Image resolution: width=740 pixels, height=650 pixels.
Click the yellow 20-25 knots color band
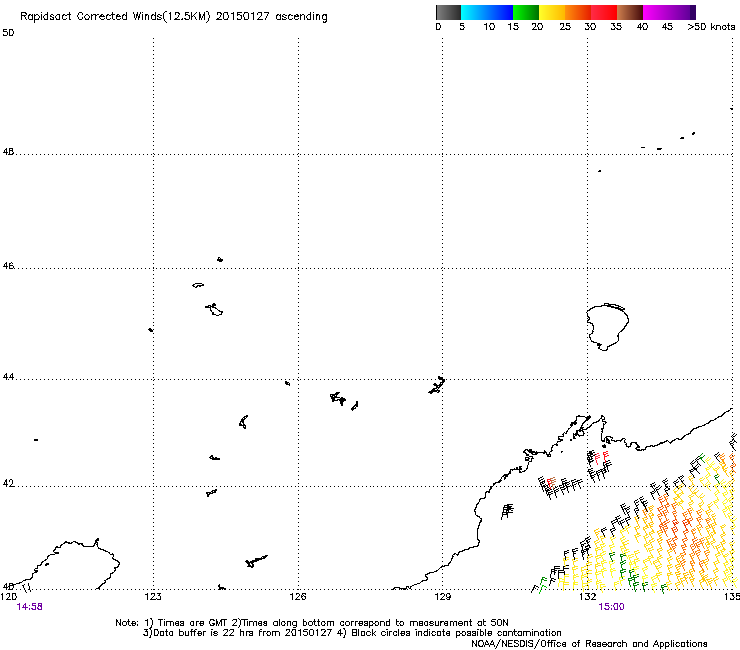[x=552, y=12]
